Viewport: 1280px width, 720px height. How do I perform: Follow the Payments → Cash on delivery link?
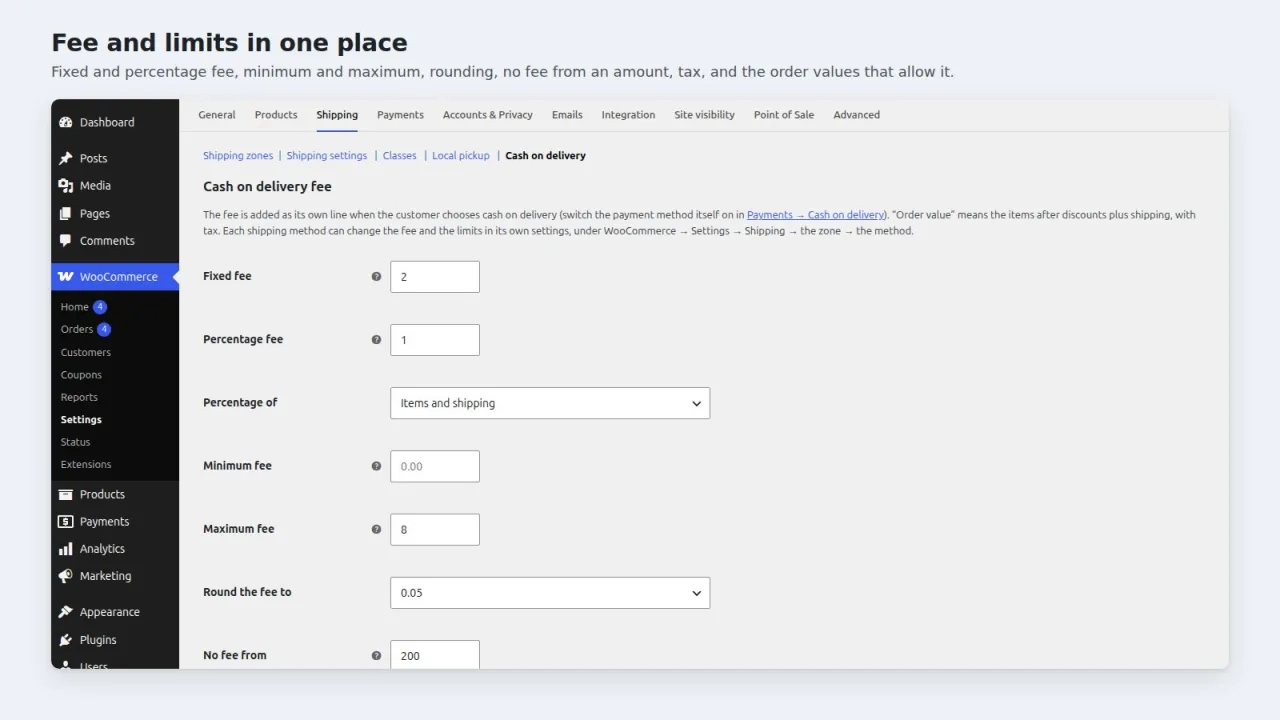tap(816, 215)
